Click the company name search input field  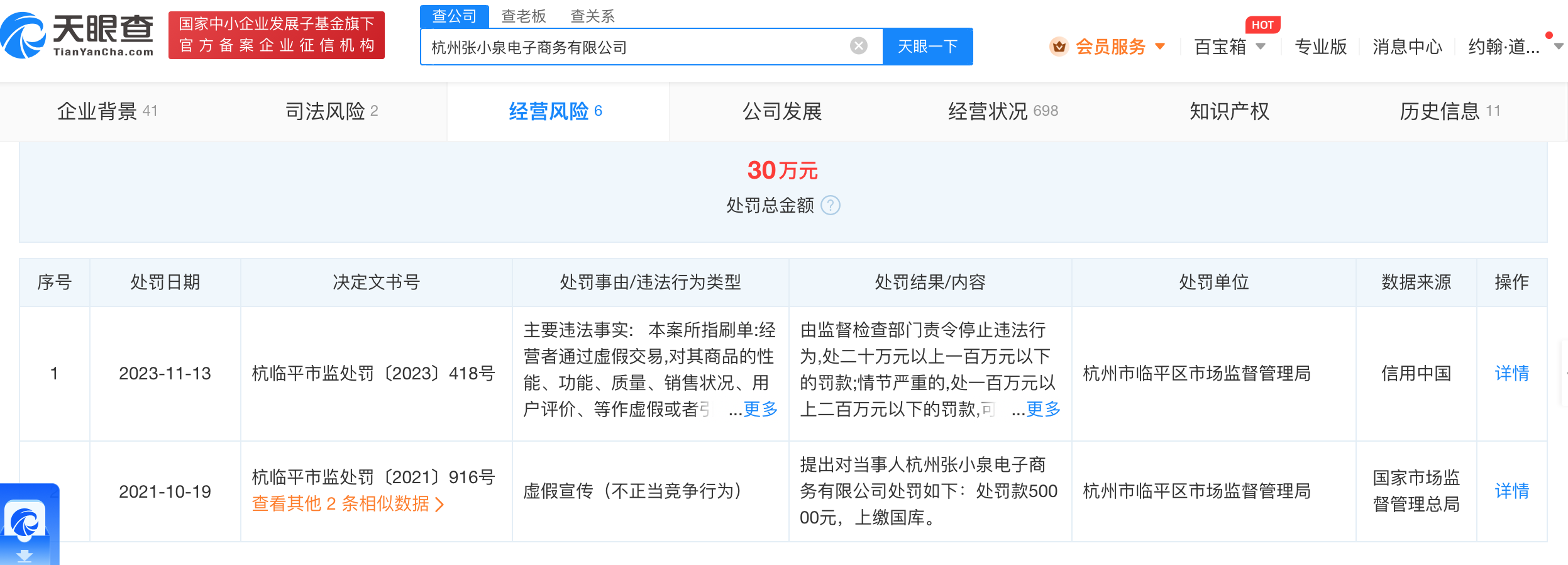click(x=635, y=47)
